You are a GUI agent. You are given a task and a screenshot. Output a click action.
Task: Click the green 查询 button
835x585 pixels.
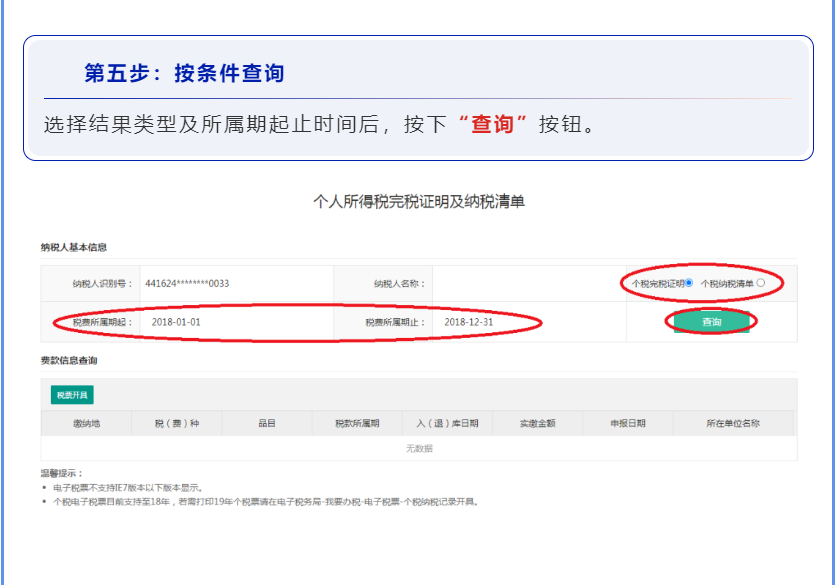tap(711, 322)
